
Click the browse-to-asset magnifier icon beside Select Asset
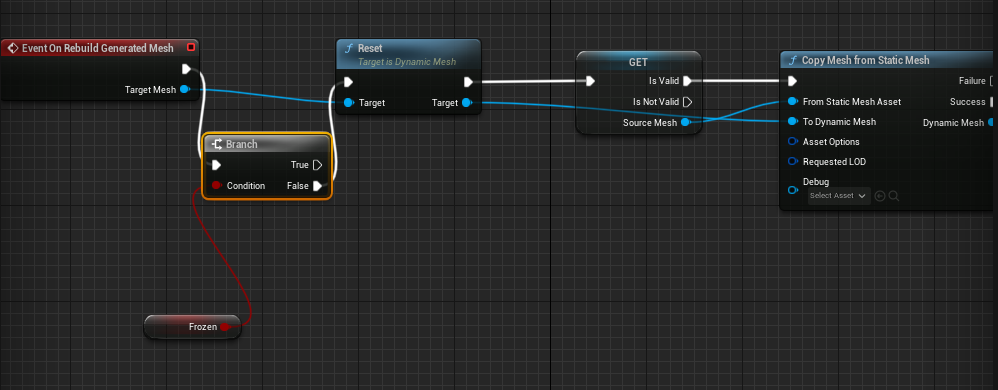[894, 196]
